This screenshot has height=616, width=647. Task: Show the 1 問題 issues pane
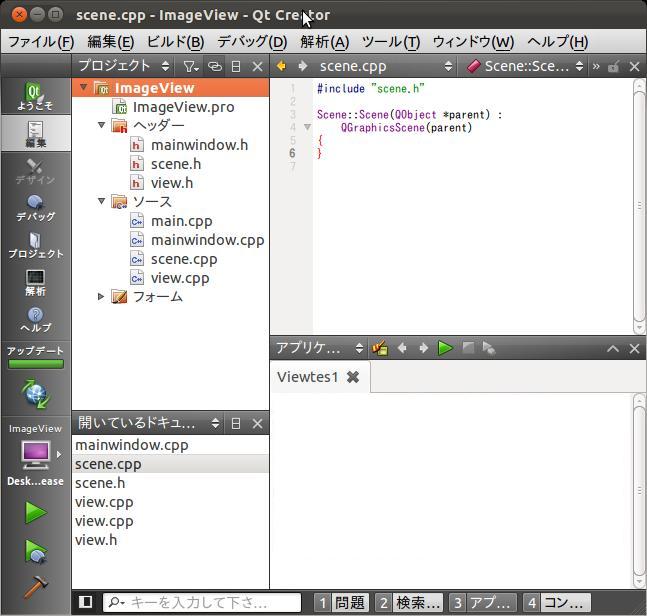342,603
